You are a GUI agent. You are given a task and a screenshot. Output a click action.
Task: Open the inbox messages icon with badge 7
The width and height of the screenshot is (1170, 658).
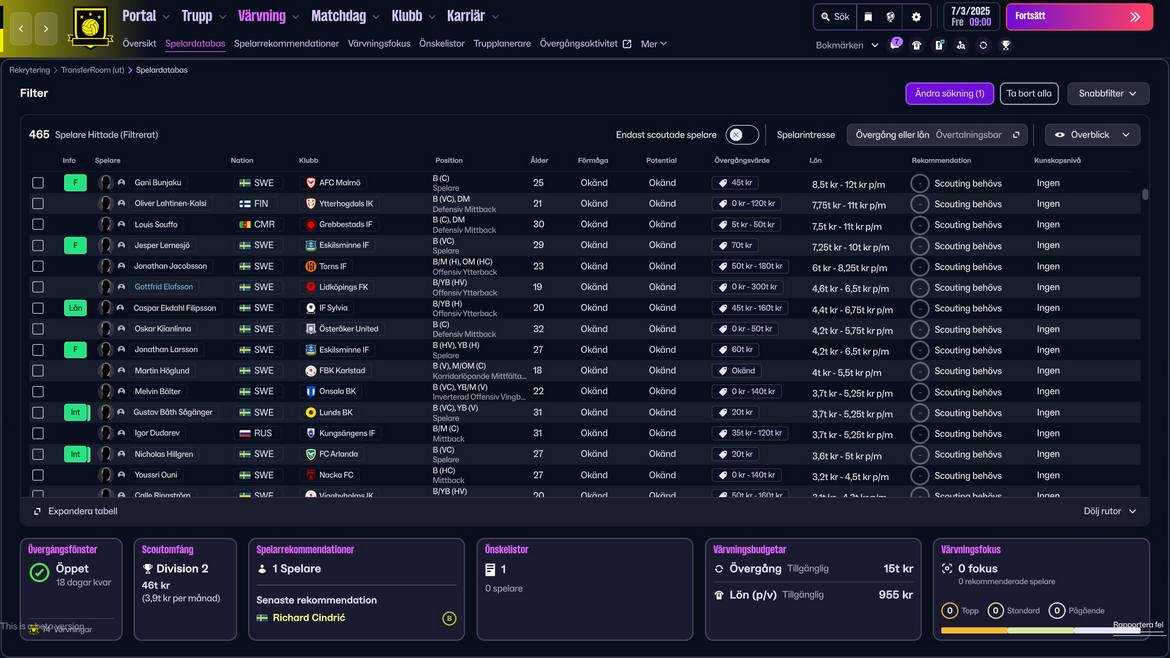coord(895,45)
